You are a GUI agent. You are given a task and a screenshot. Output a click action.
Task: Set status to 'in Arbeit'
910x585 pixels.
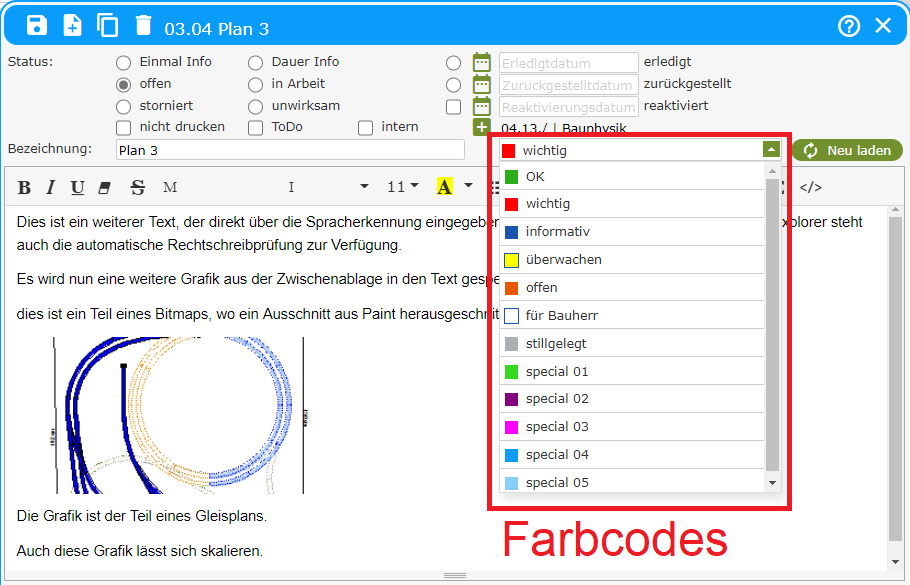(256, 84)
